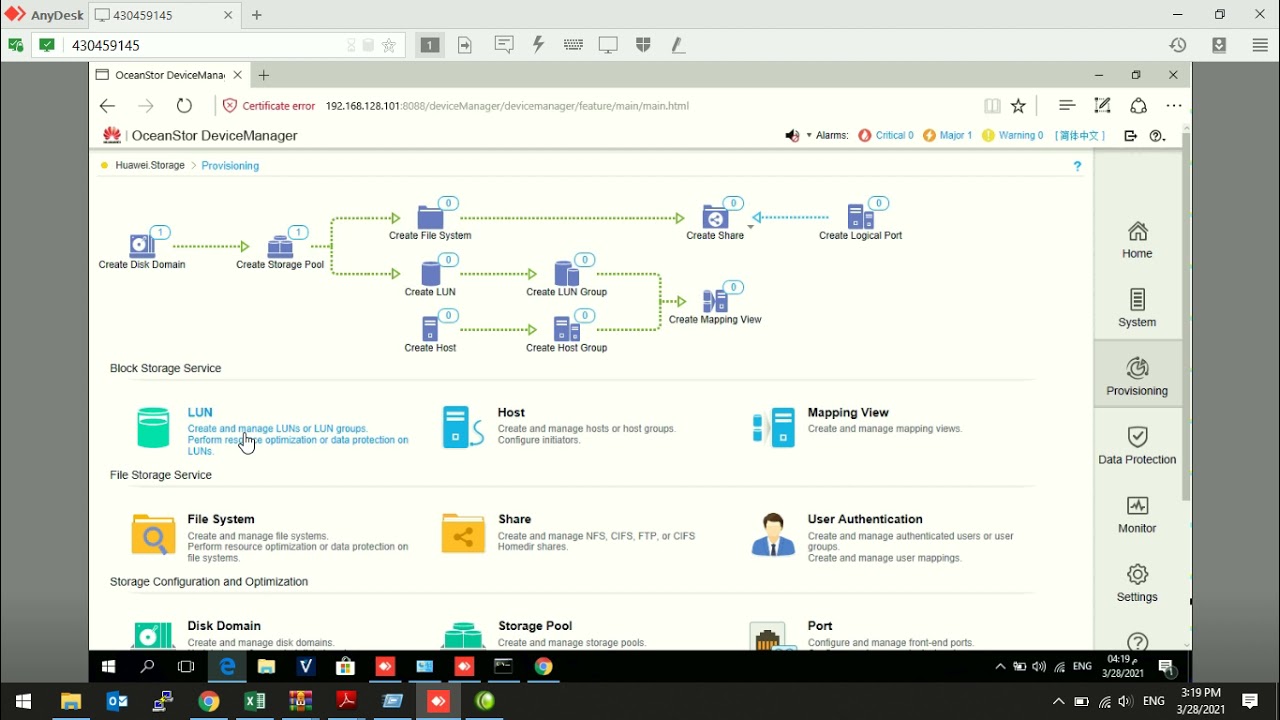Click the Create Storage Pool flow icon
This screenshot has height=720, width=1280.
pyautogui.click(x=280, y=245)
